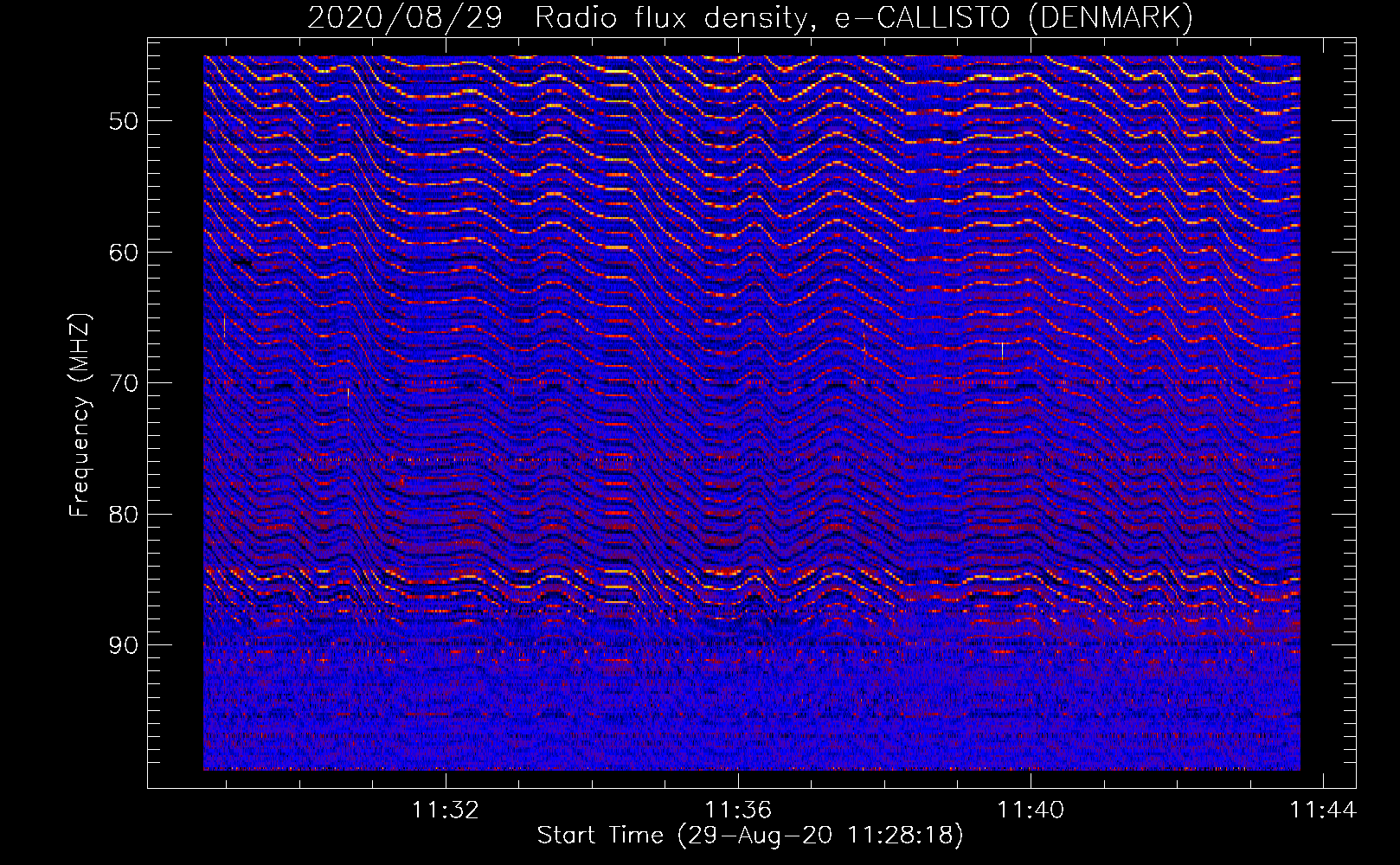
Task: Click the 11:44 time tick label
Action: [x=1323, y=811]
